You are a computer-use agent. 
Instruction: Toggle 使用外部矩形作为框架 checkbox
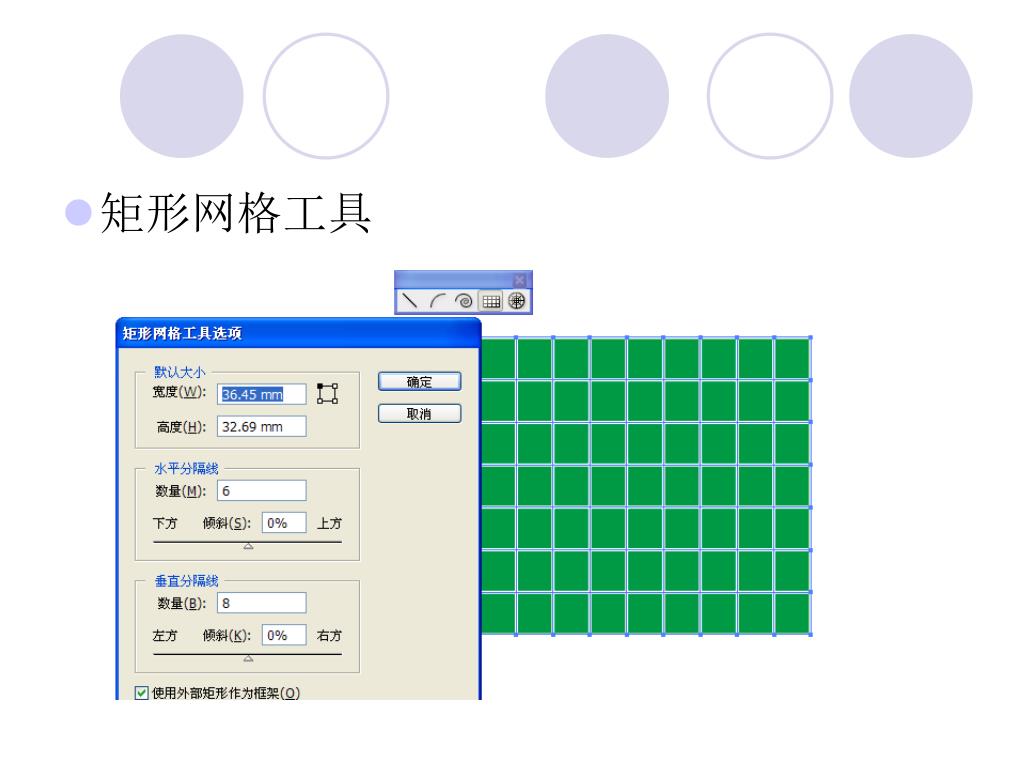click(x=141, y=693)
